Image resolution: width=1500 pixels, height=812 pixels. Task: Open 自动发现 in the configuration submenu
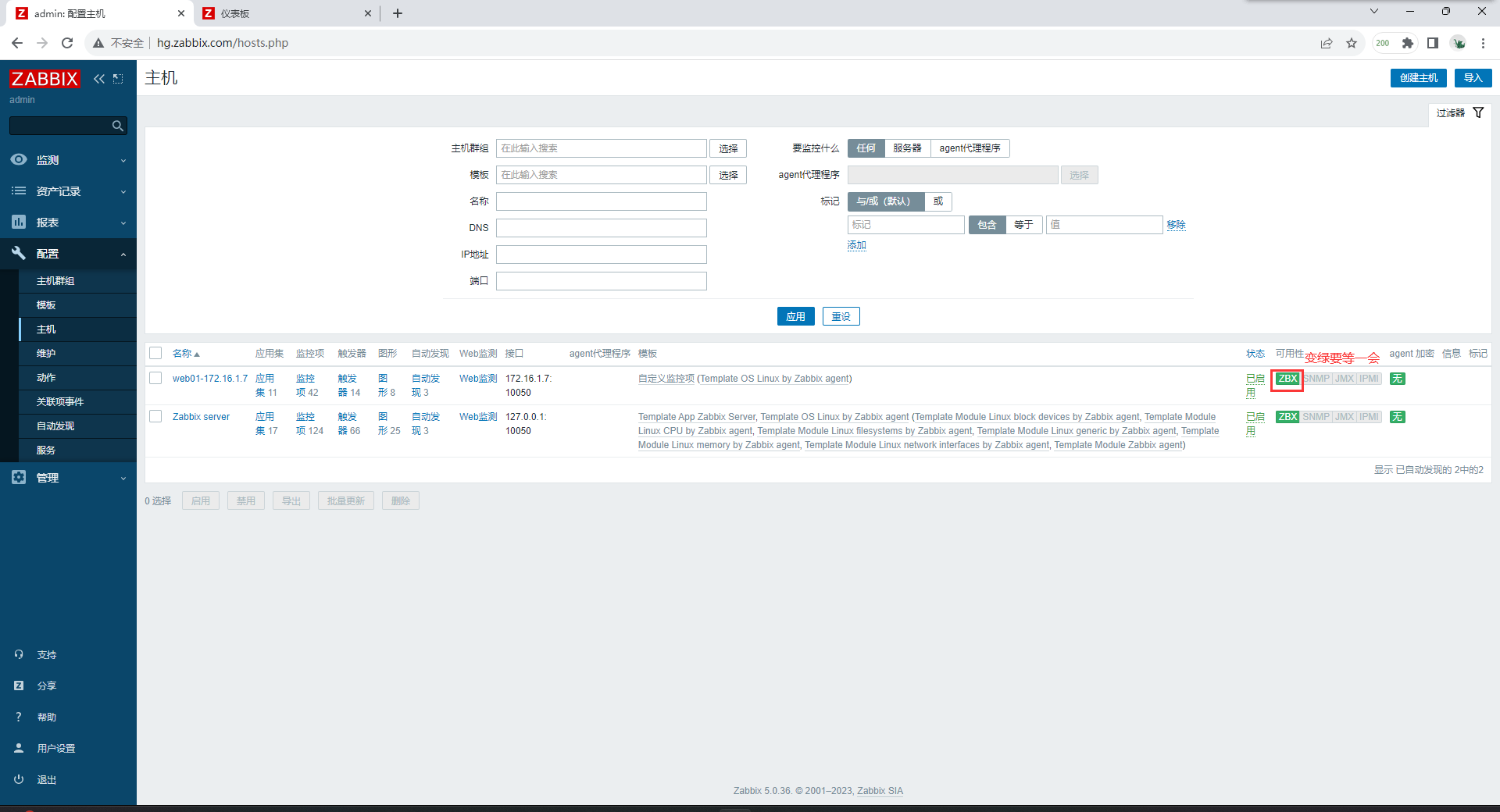[x=77, y=426]
